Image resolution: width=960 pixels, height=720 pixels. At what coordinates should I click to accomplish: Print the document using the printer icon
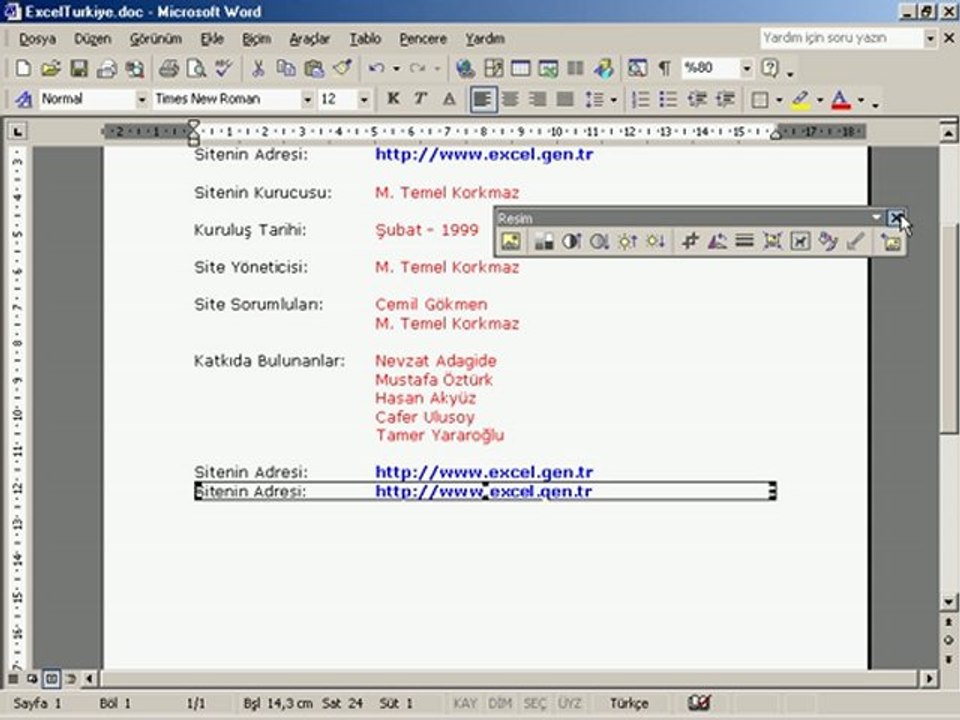pos(168,68)
